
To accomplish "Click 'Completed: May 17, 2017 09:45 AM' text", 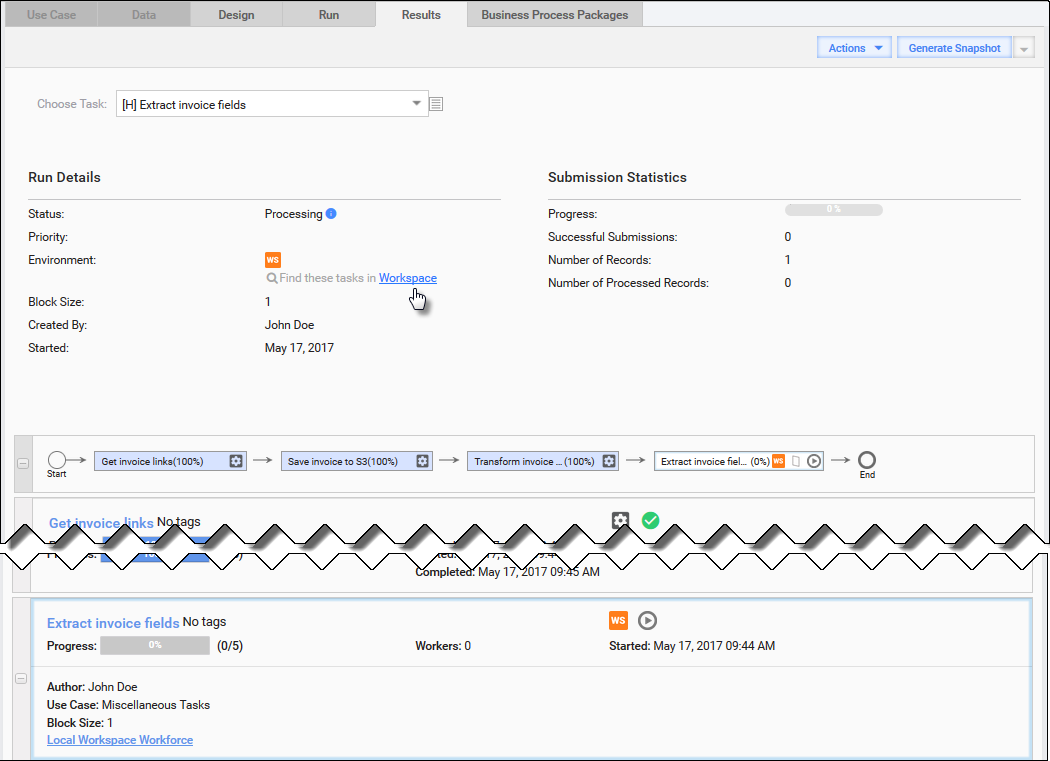I will [x=508, y=572].
